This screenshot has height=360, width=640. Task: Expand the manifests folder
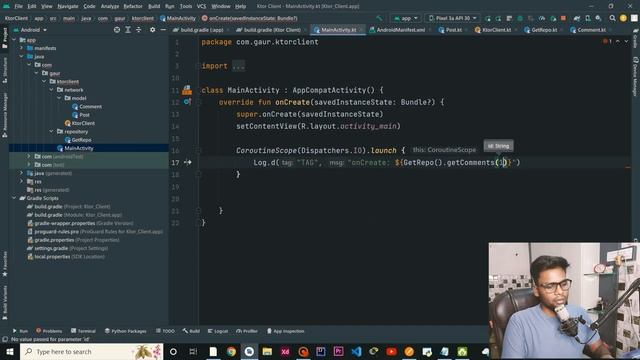coord(22,48)
